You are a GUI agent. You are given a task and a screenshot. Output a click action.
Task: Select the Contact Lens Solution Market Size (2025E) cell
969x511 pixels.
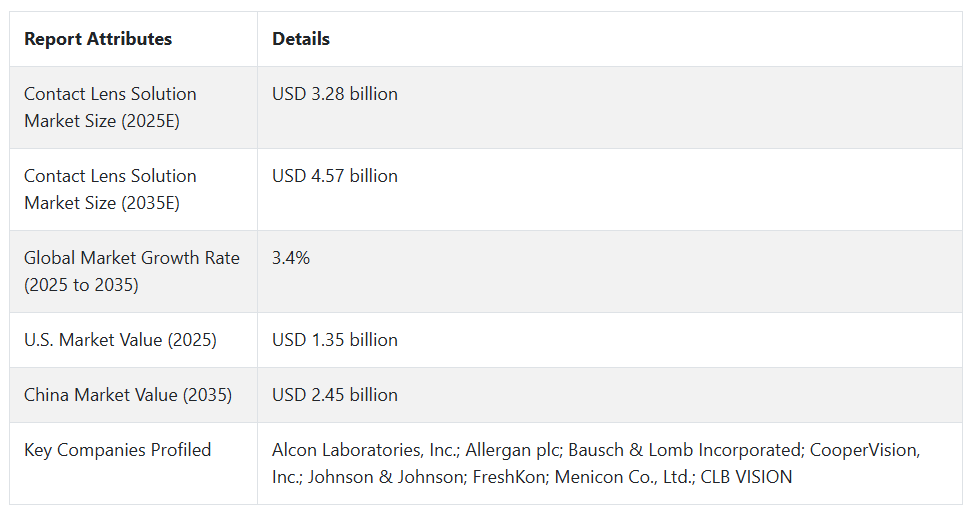pos(133,108)
